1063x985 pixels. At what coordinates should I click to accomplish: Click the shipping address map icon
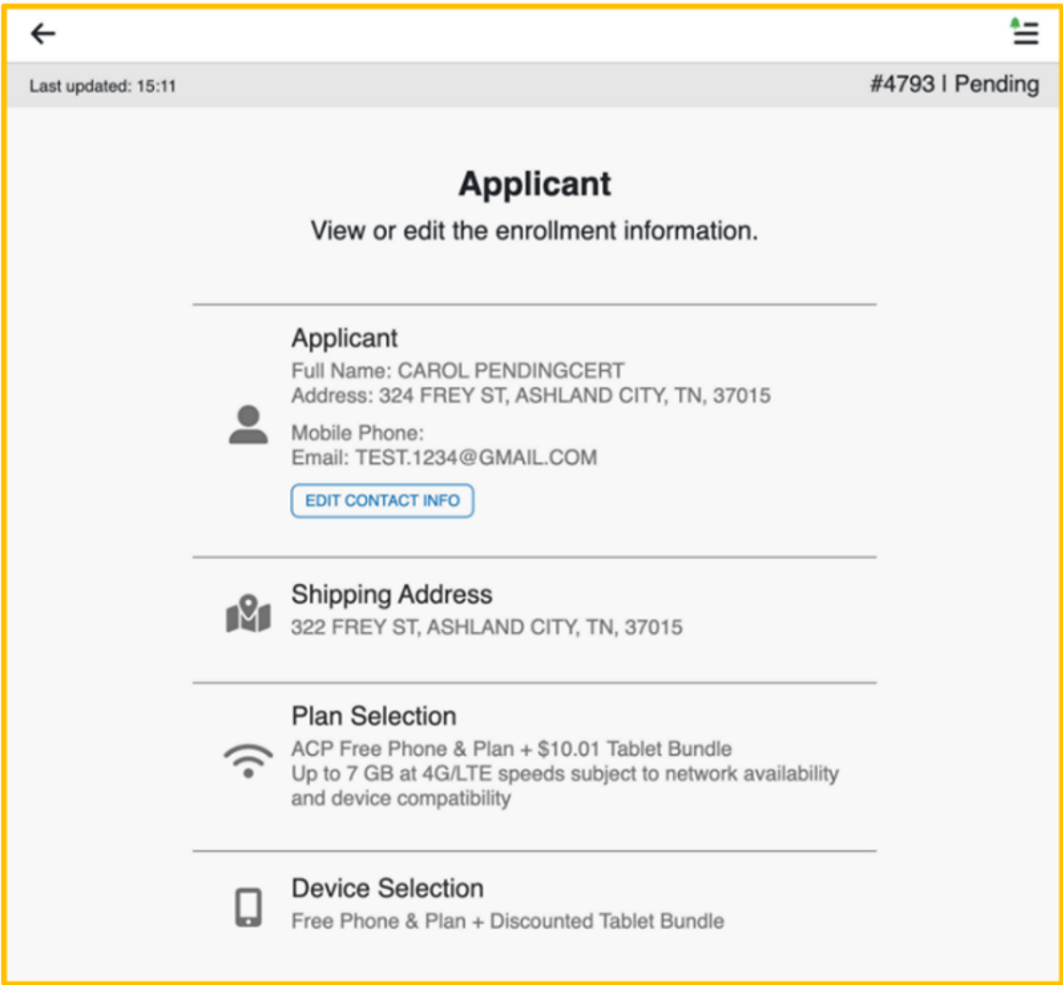tap(248, 614)
